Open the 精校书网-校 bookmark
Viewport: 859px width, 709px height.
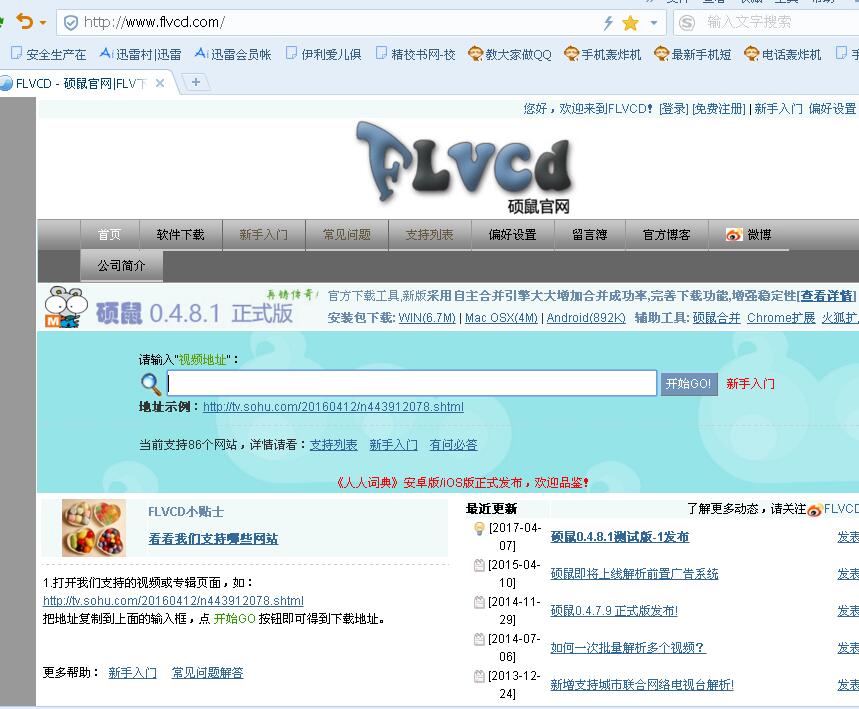coord(416,54)
